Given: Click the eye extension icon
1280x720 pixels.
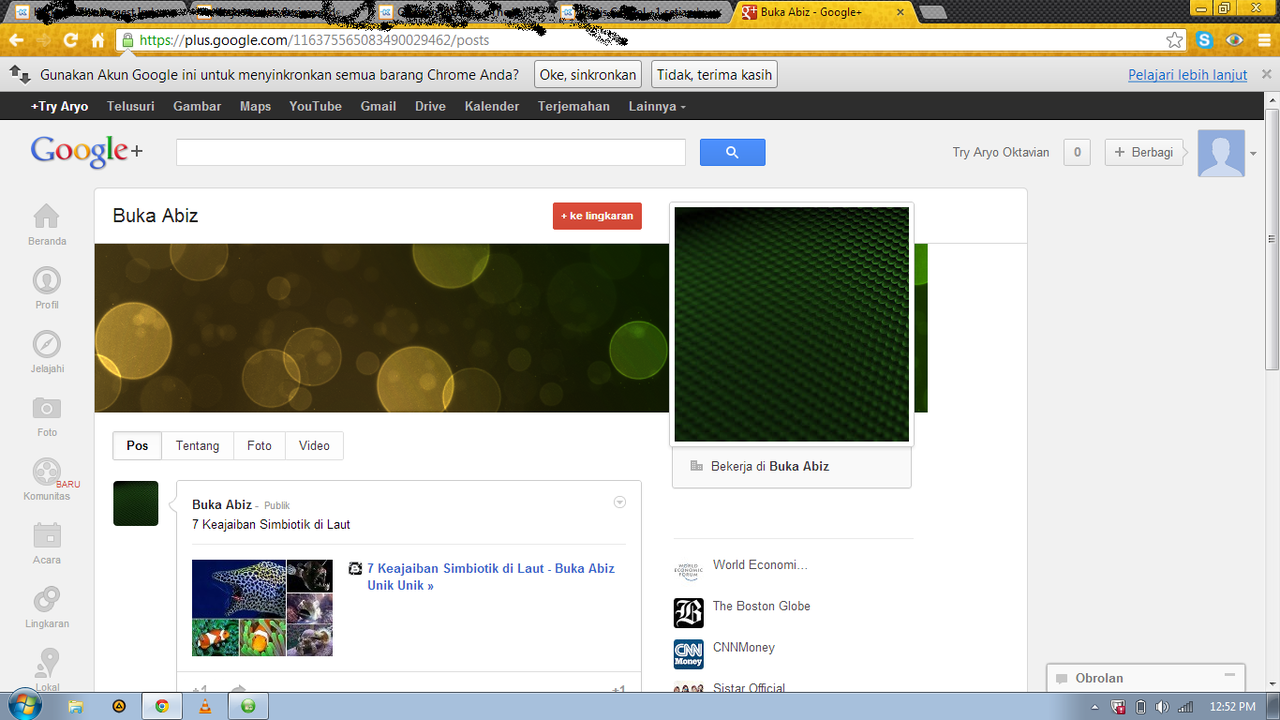Looking at the screenshot, I should click(x=1235, y=40).
